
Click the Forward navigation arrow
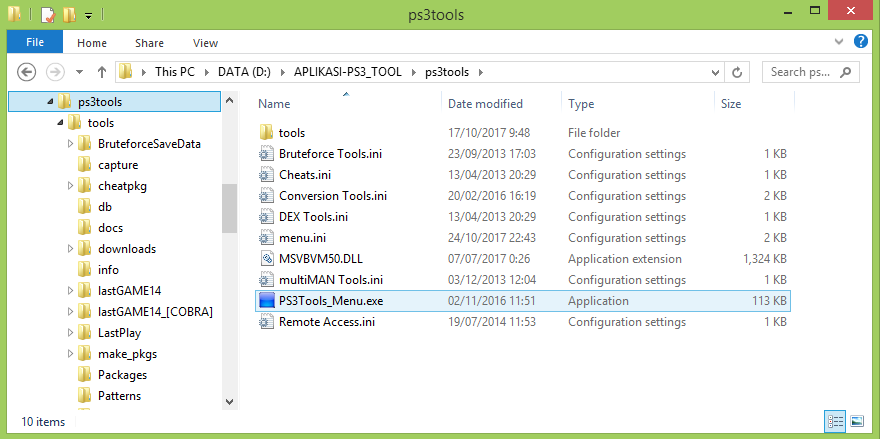click(55, 72)
